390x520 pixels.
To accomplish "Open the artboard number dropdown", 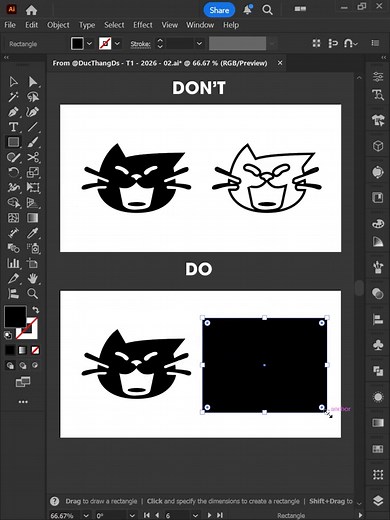I will coord(196,515).
